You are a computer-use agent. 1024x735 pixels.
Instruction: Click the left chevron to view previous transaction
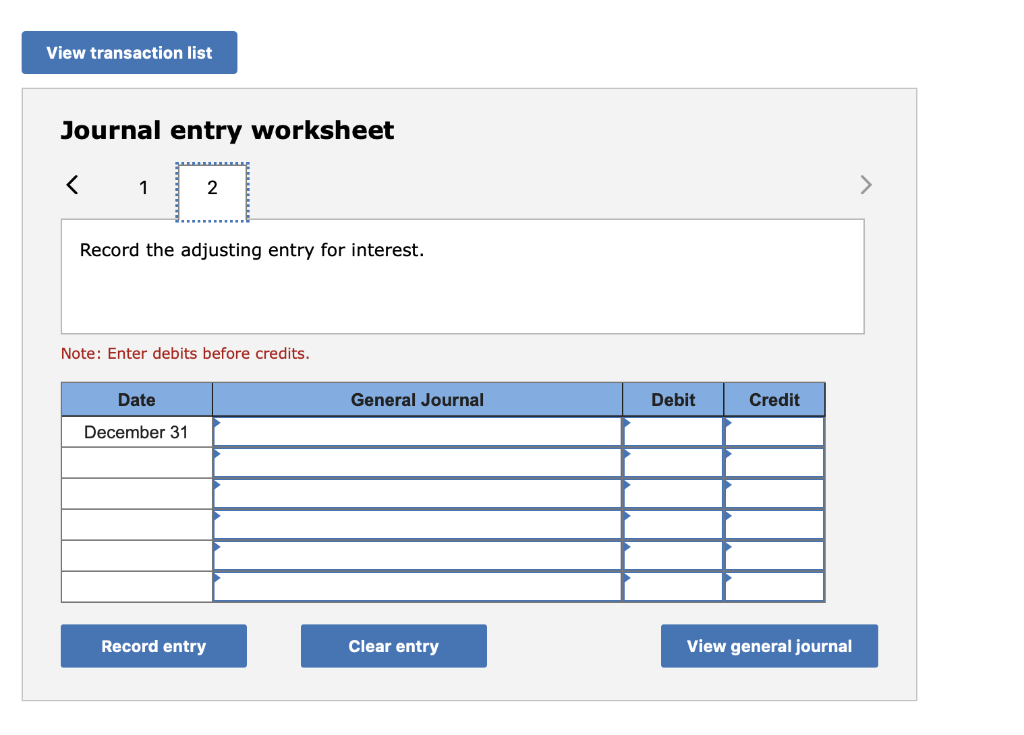70,184
